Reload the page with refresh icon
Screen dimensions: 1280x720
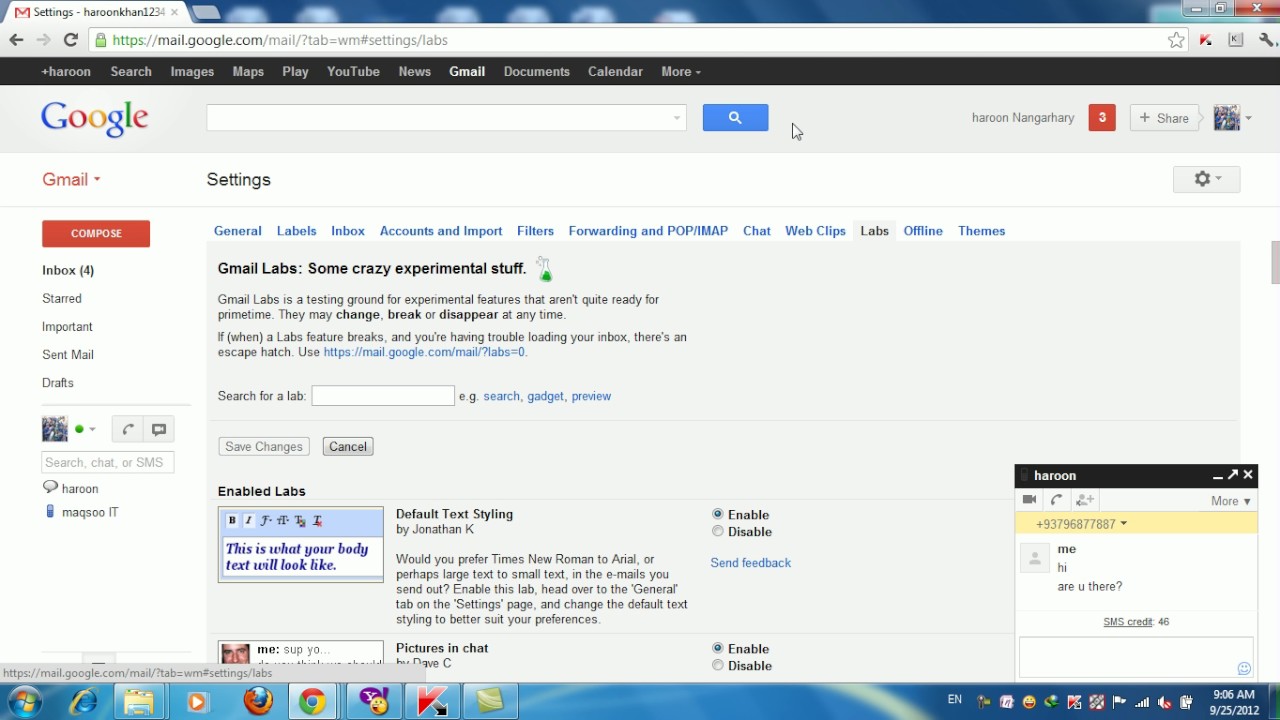point(70,40)
